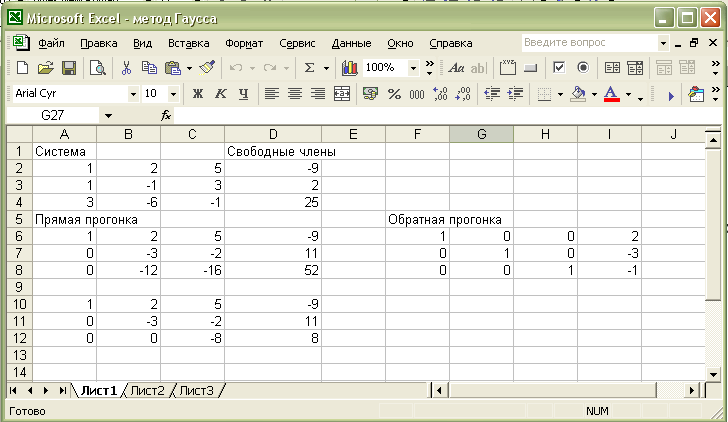Insert AutoSum with the sigma icon
The height and width of the screenshot is (422, 728).
pyautogui.click(x=309, y=68)
